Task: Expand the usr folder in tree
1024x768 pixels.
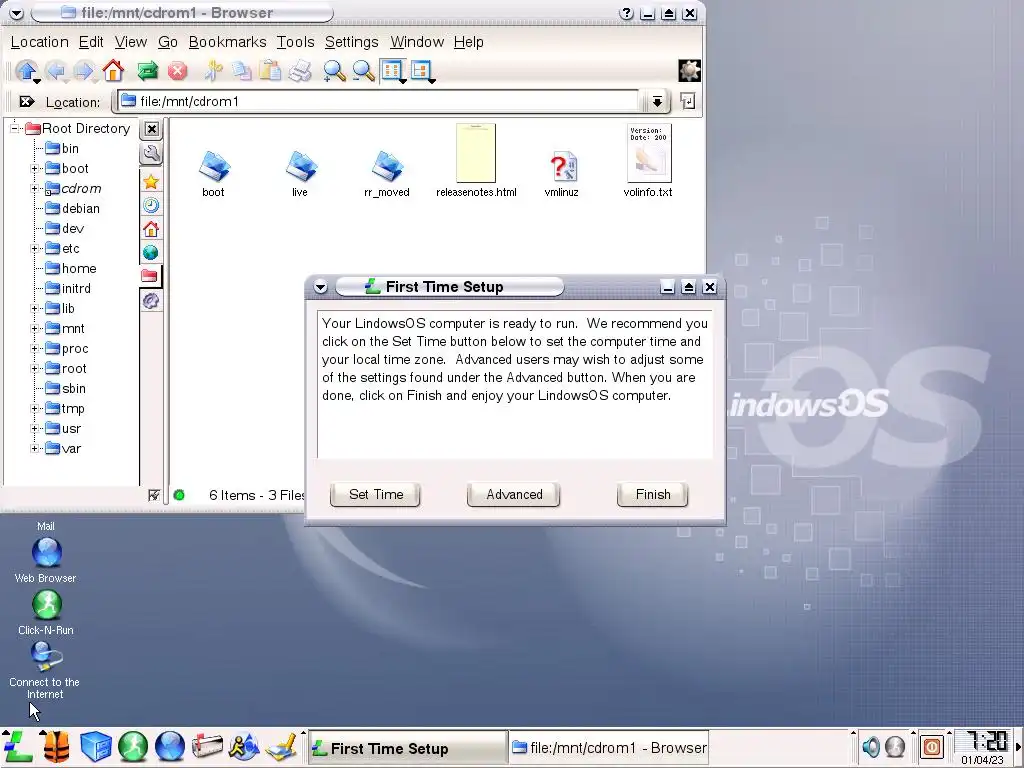Action: pyautogui.click(x=35, y=429)
